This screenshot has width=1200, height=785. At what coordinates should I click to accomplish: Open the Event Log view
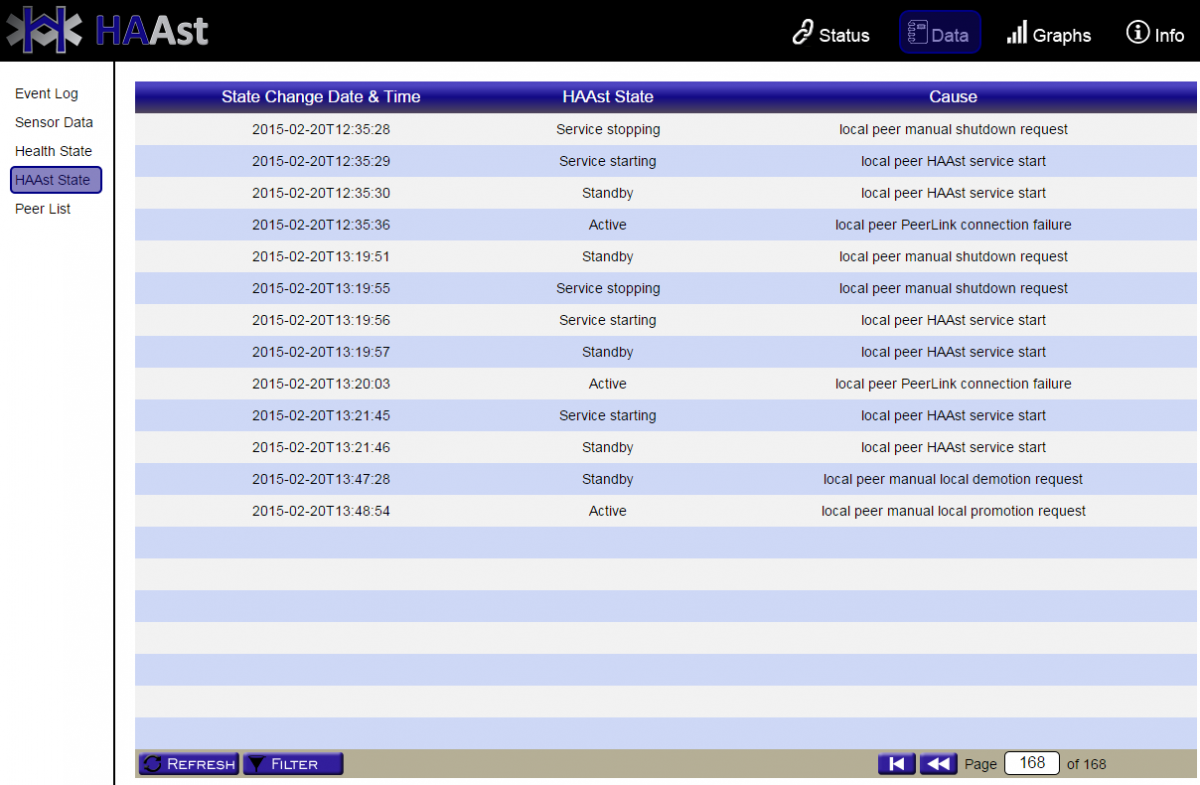pos(46,93)
